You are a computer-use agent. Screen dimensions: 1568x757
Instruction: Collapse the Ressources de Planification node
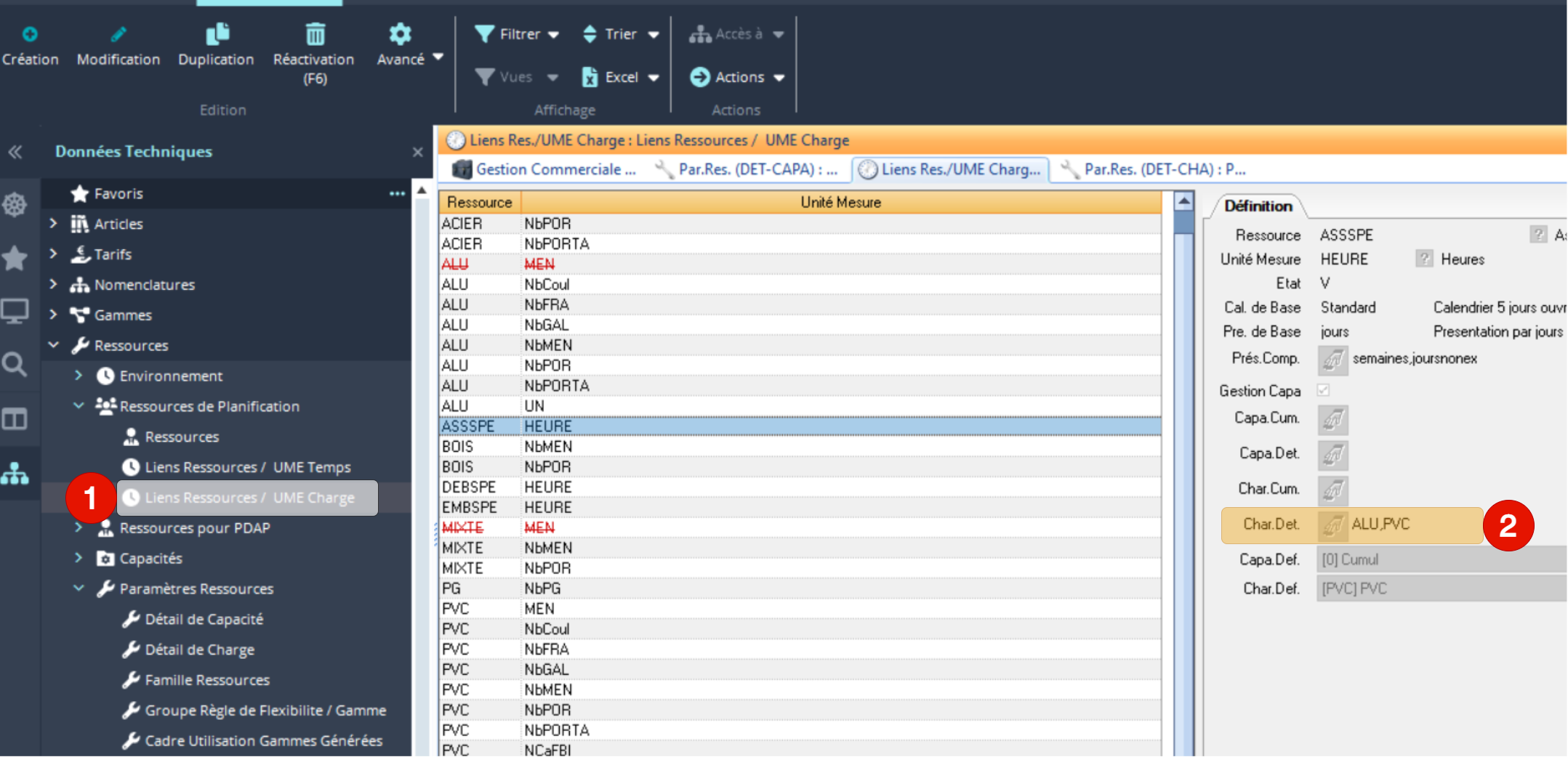[79, 406]
